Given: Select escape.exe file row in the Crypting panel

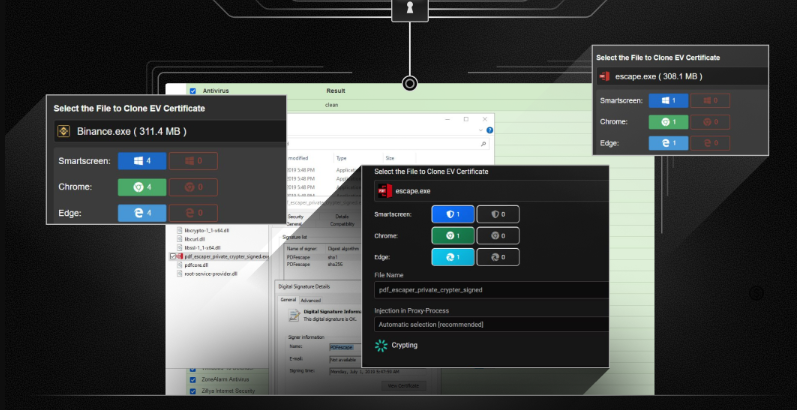Looking at the screenshot, I should [492, 191].
